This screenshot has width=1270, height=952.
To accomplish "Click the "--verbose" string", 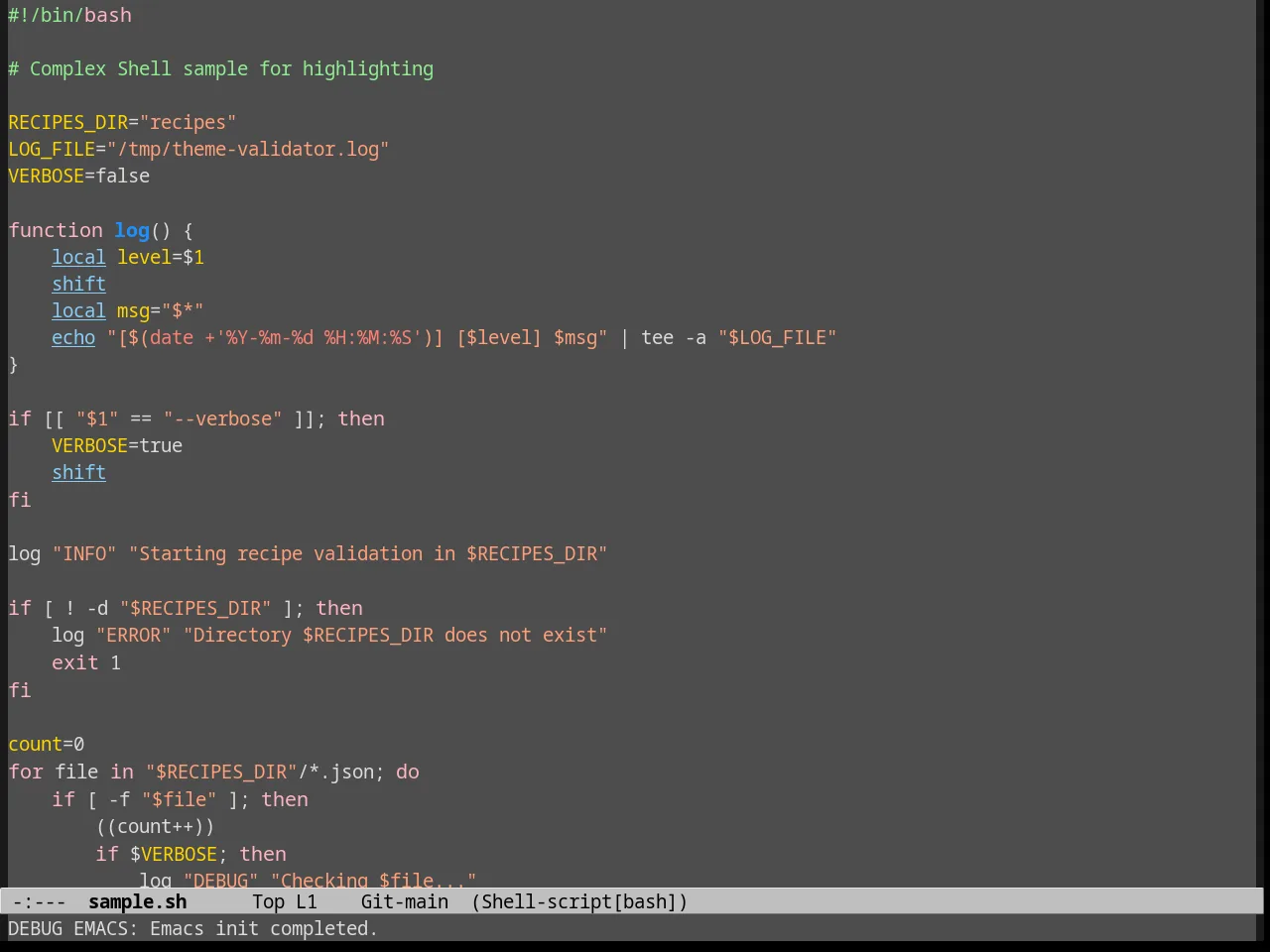I will tap(222, 418).
